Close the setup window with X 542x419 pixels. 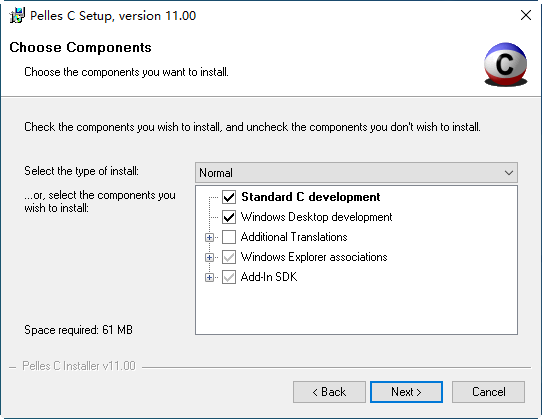click(x=526, y=15)
